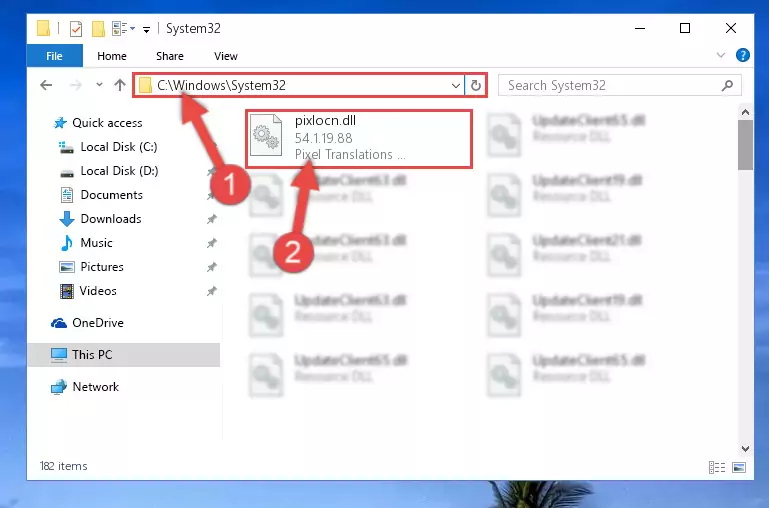This screenshot has width=769, height=508.
Task: Select Network in navigation pane
Action: point(95,386)
